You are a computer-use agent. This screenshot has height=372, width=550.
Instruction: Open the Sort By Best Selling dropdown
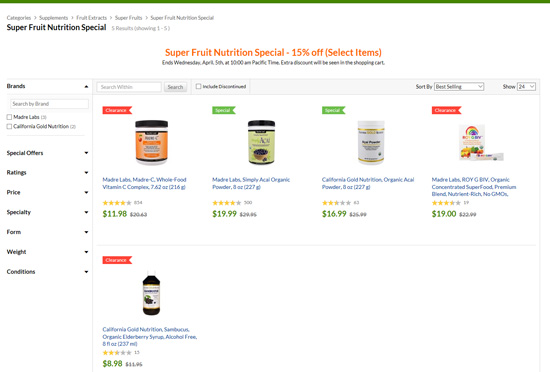click(x=459, y=87)
